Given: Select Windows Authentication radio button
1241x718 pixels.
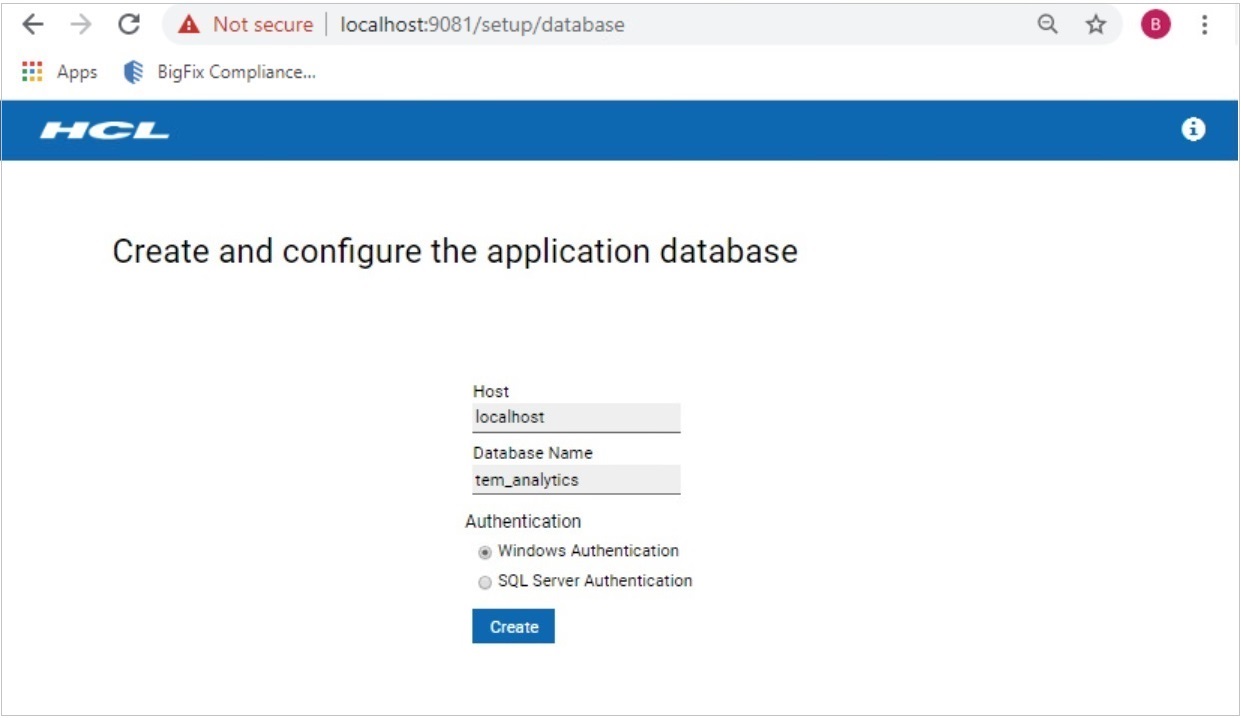Looking at the screenshot, I should click(x=485, y=552).
